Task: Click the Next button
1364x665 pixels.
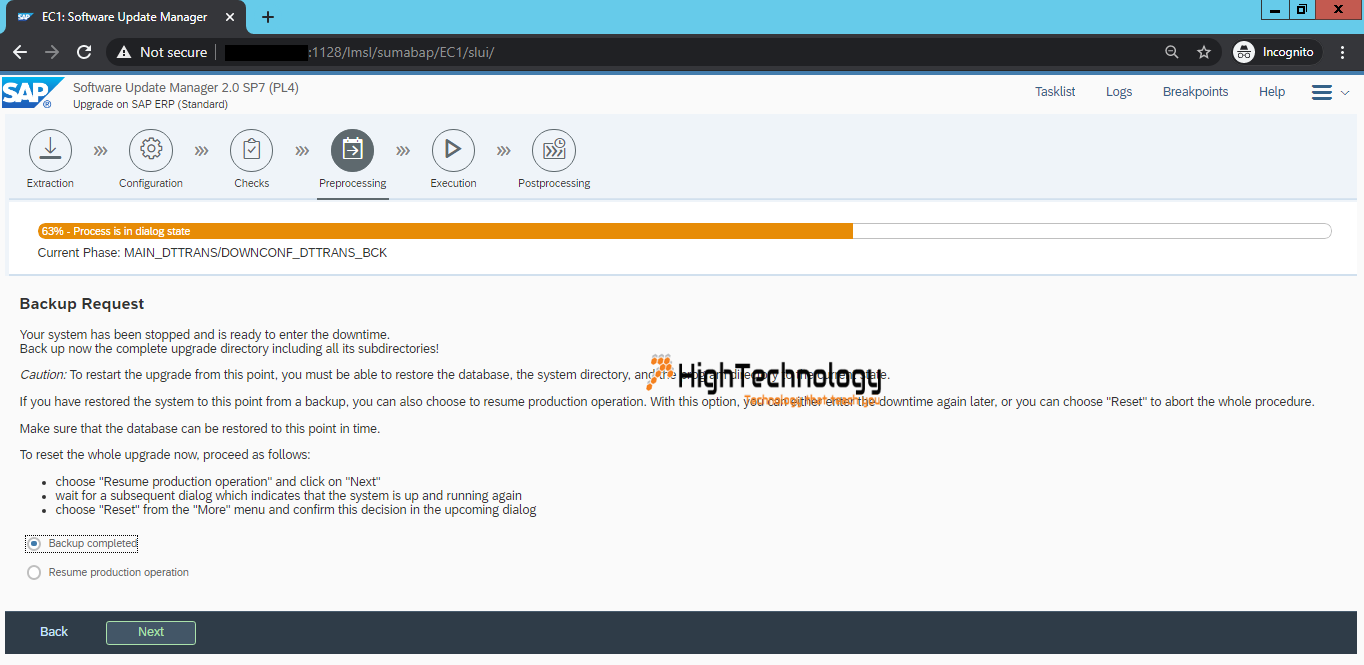Action: [x=151, y=632]
